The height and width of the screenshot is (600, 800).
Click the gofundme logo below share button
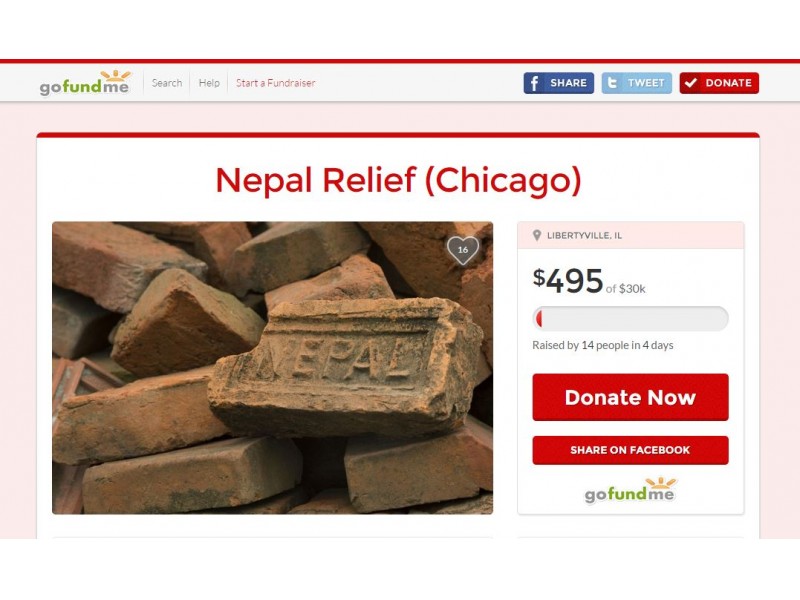click(631, 491)
